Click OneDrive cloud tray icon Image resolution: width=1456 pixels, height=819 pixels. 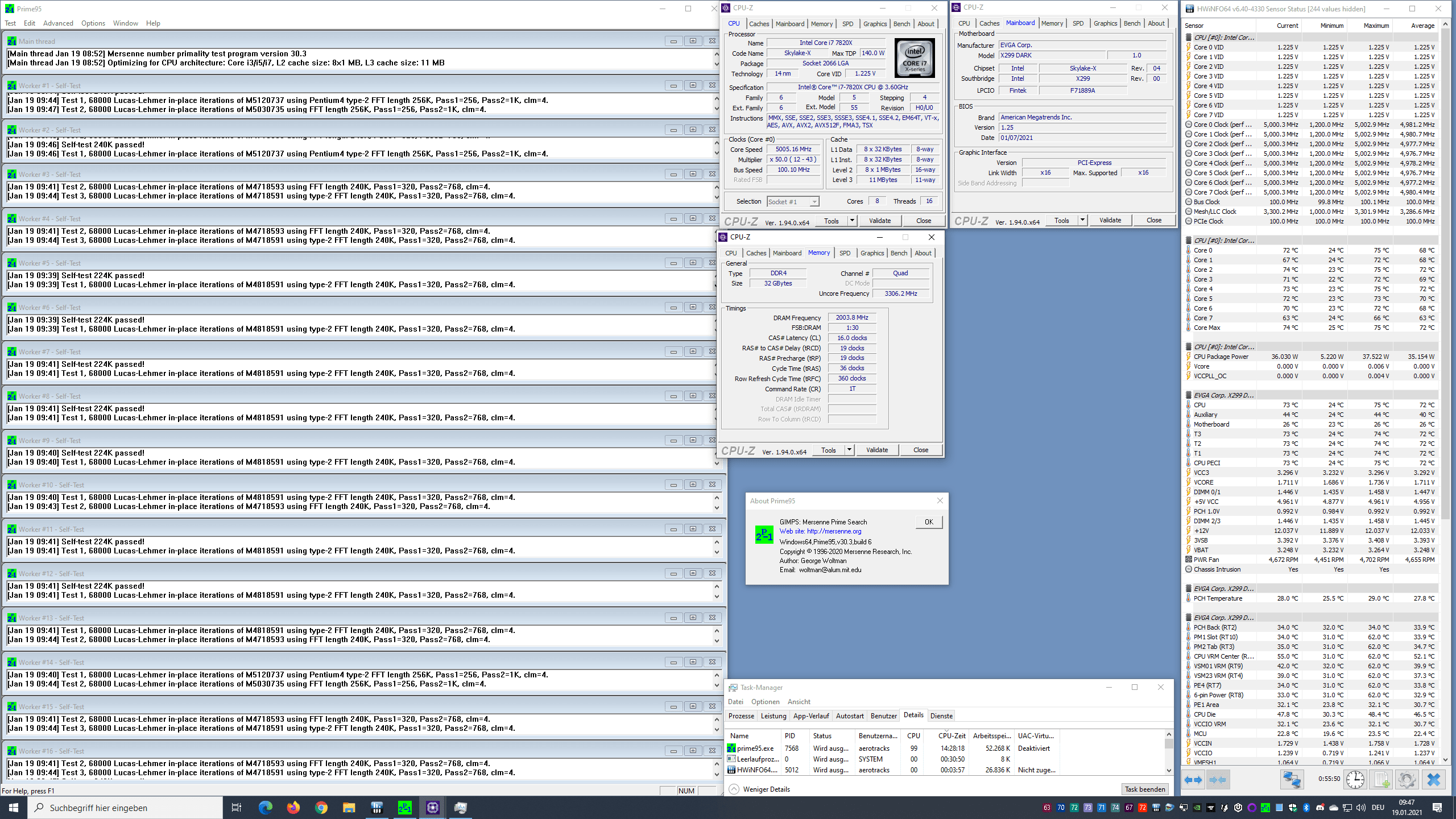[x=1334, y=808]
